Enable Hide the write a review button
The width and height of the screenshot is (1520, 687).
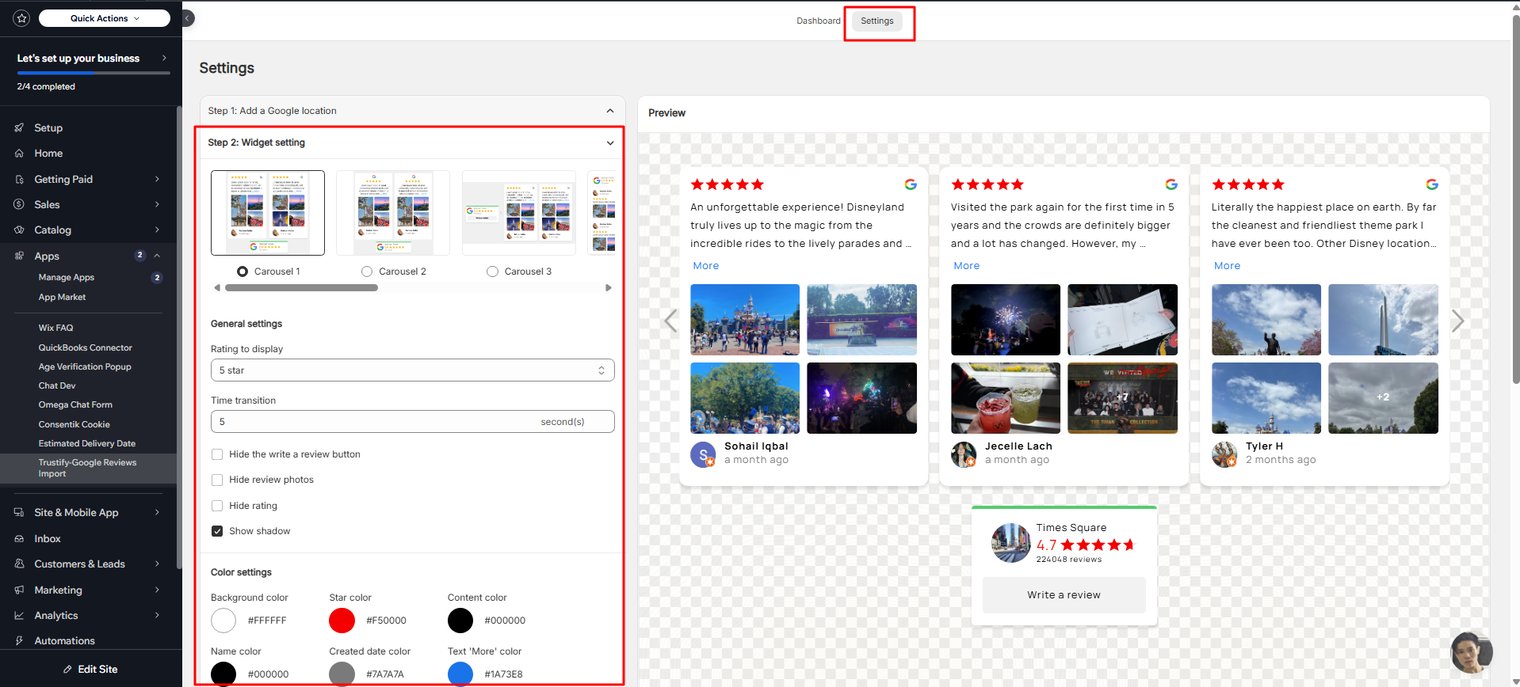[x=217, y=454]
